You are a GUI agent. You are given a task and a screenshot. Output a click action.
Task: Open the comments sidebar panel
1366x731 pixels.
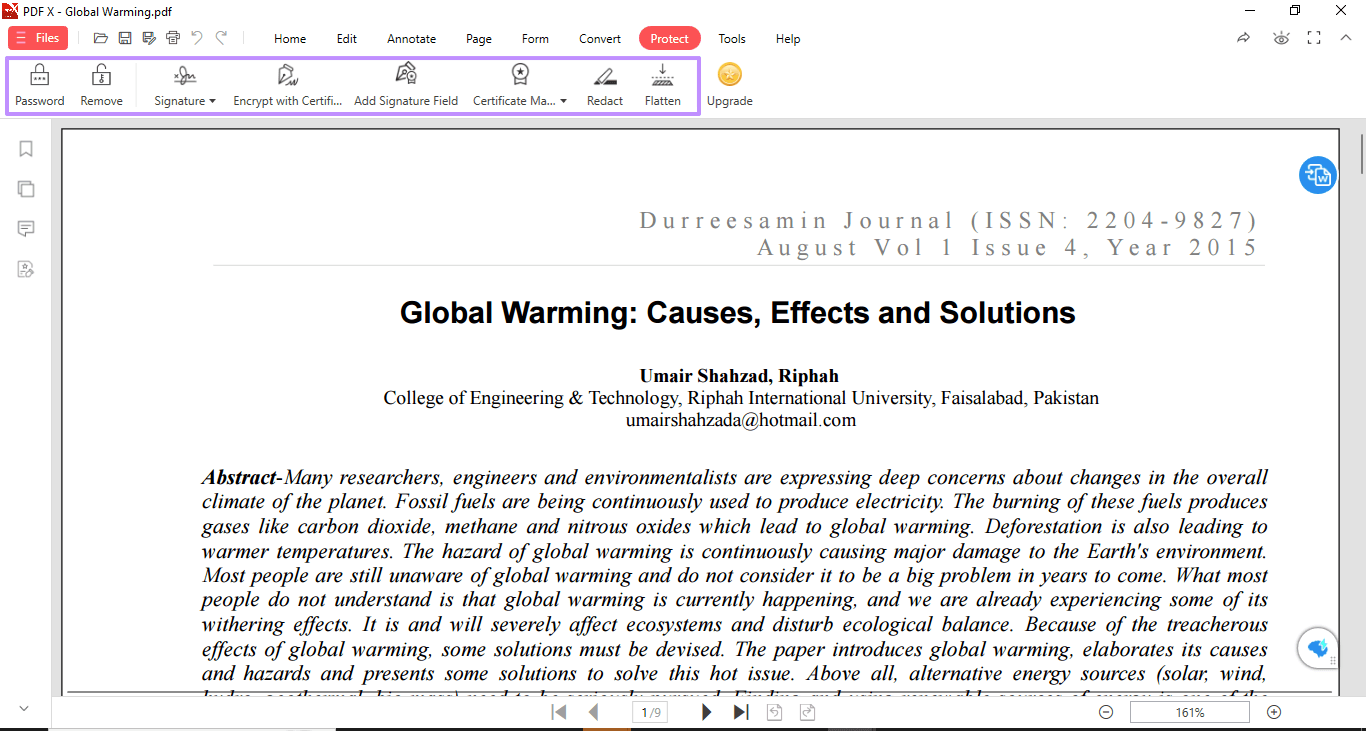coord(26,229)
